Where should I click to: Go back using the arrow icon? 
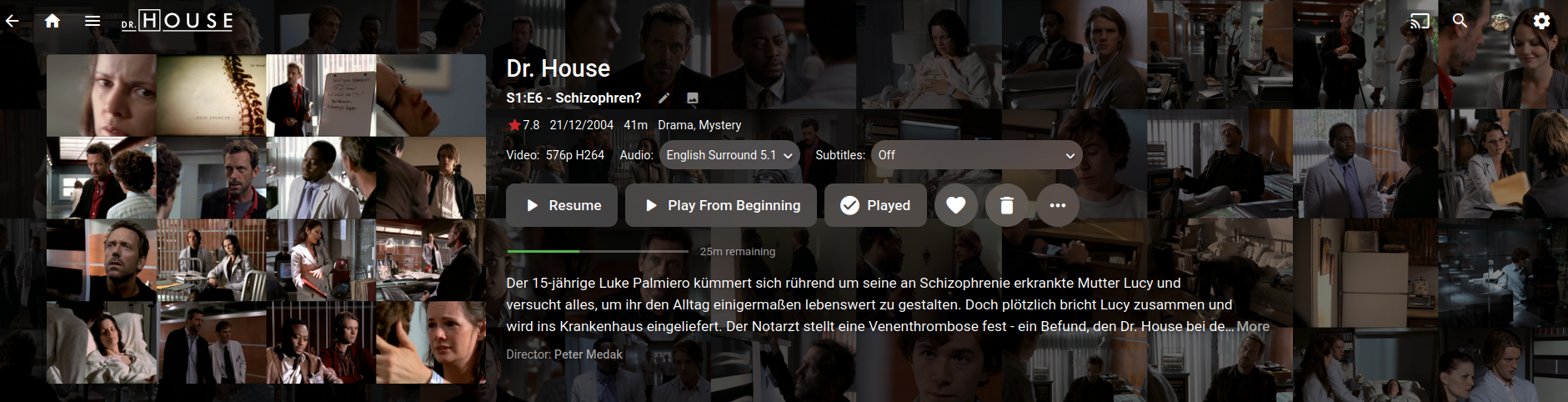(13, 21)
